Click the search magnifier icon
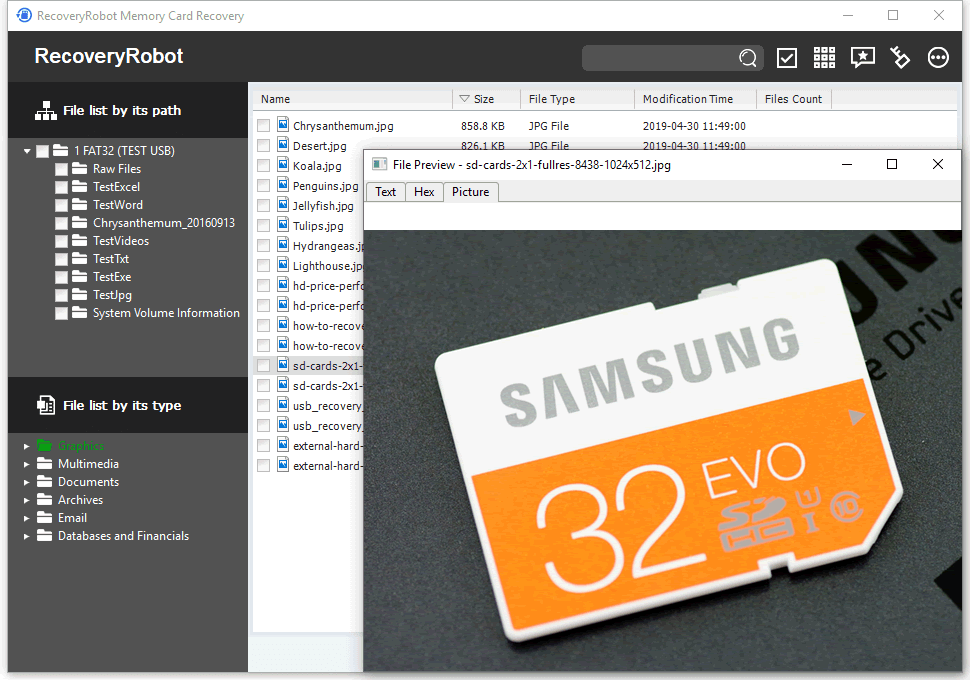 (x=747, y=58)
